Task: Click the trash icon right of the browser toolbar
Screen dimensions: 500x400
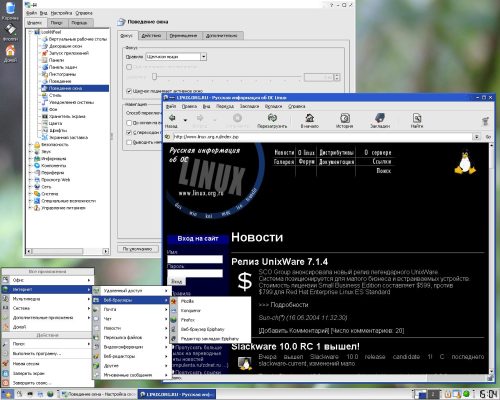Action: [485, 121]
